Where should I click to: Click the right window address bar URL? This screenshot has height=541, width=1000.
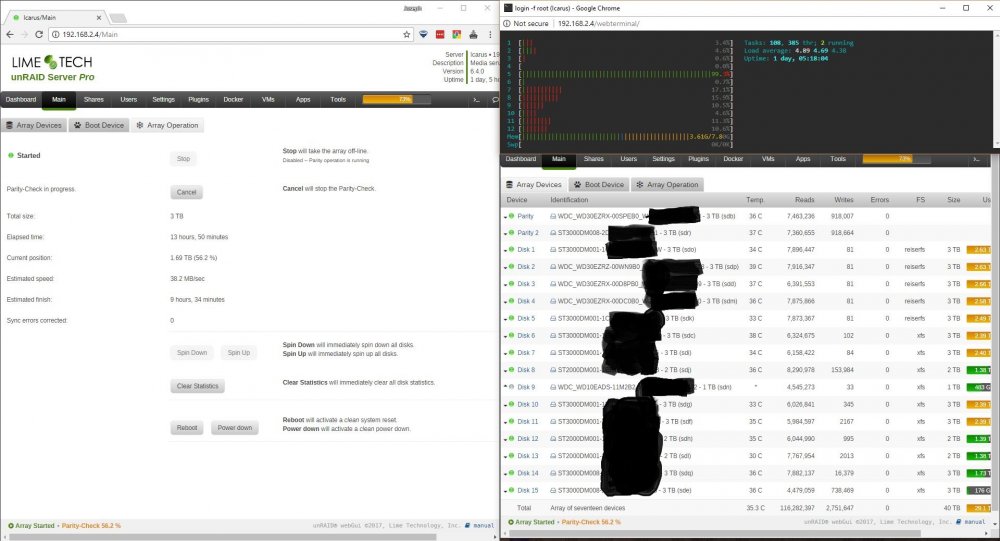click(598, 24)
